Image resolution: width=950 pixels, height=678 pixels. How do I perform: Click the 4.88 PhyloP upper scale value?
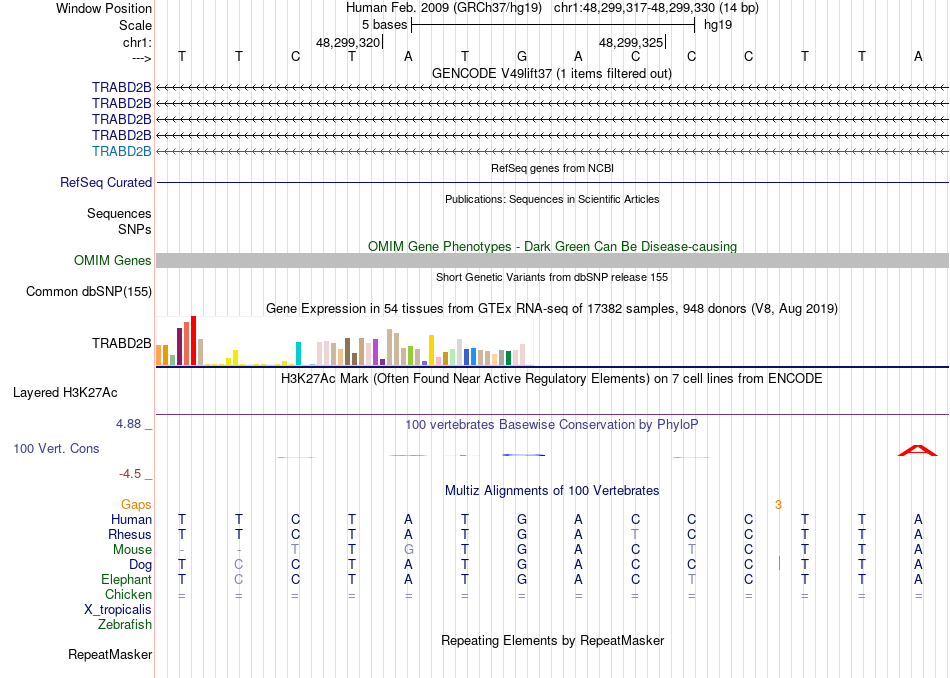[x=128, y=424]
